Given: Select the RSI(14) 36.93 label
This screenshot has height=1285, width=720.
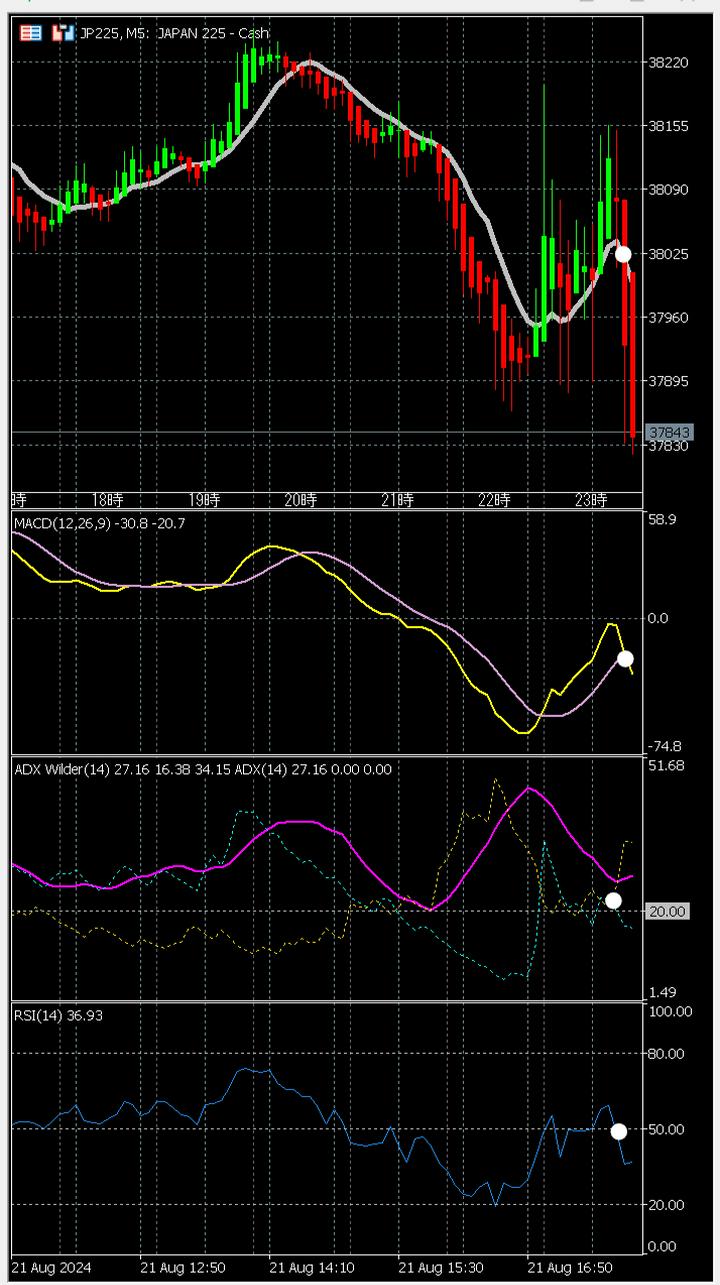Looking at the screenshot, I should pos(58,1015).
